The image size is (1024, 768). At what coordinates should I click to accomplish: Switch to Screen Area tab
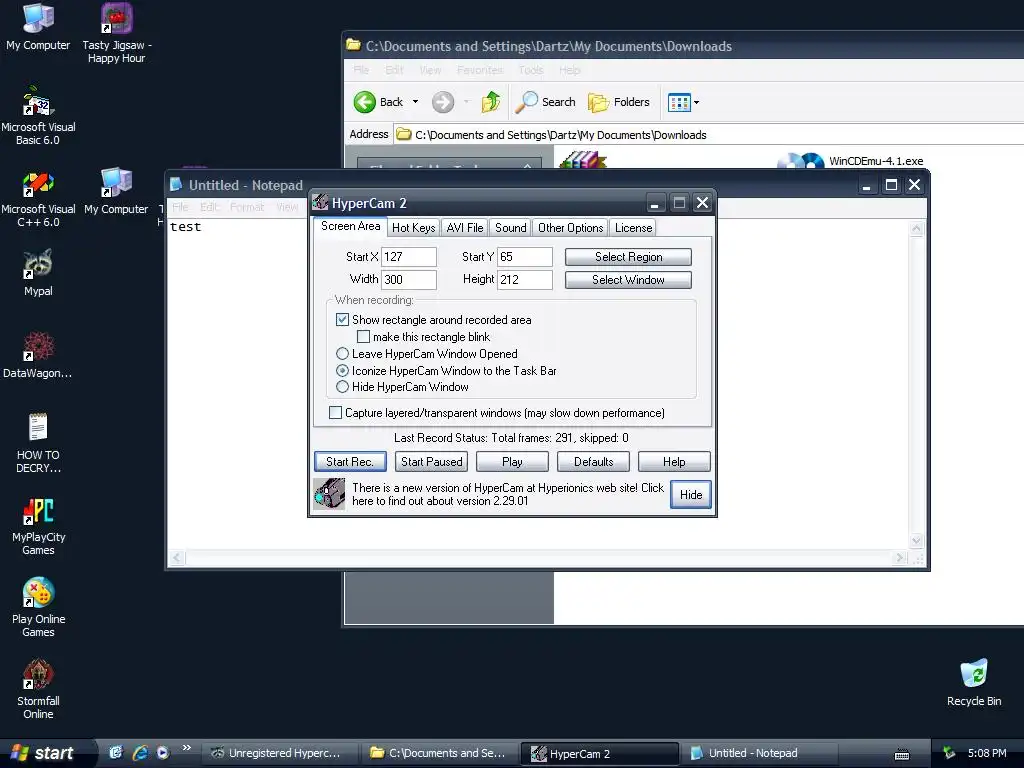pyautogui.click(x=350, y=226)
